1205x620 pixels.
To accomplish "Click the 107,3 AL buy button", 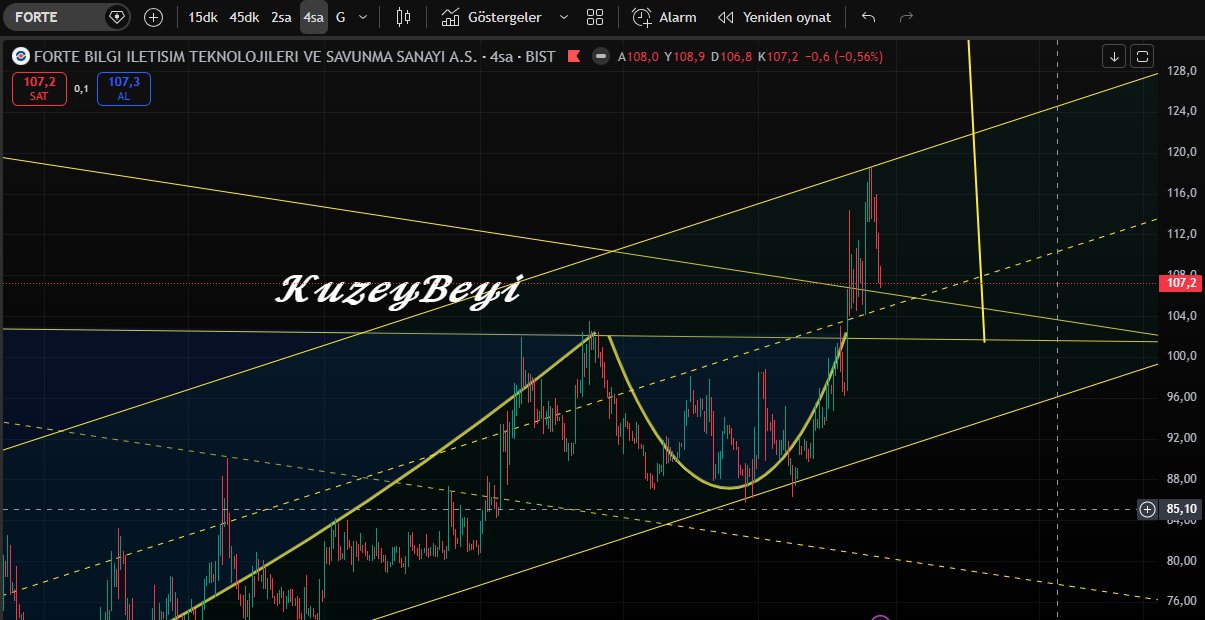I will (123, 89).
